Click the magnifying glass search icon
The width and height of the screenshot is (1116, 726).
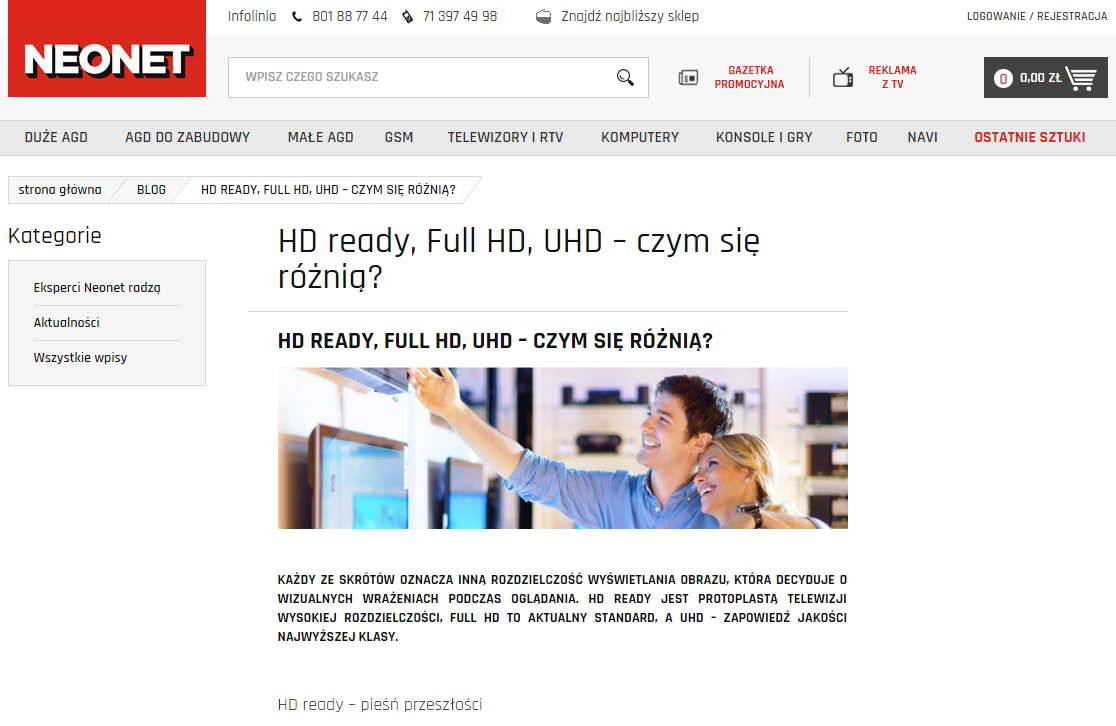(x=625, y=77)
